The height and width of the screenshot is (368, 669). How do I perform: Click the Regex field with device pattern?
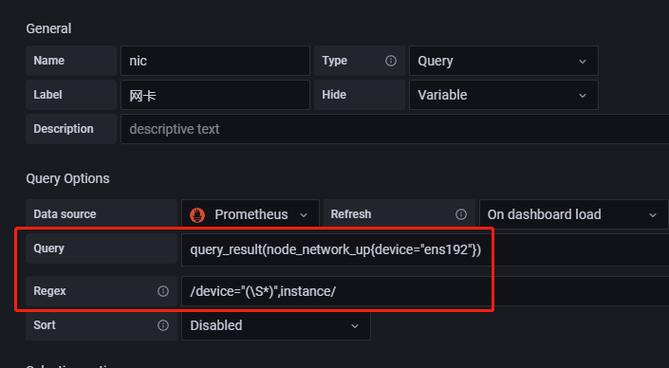[x=425, y=291]
